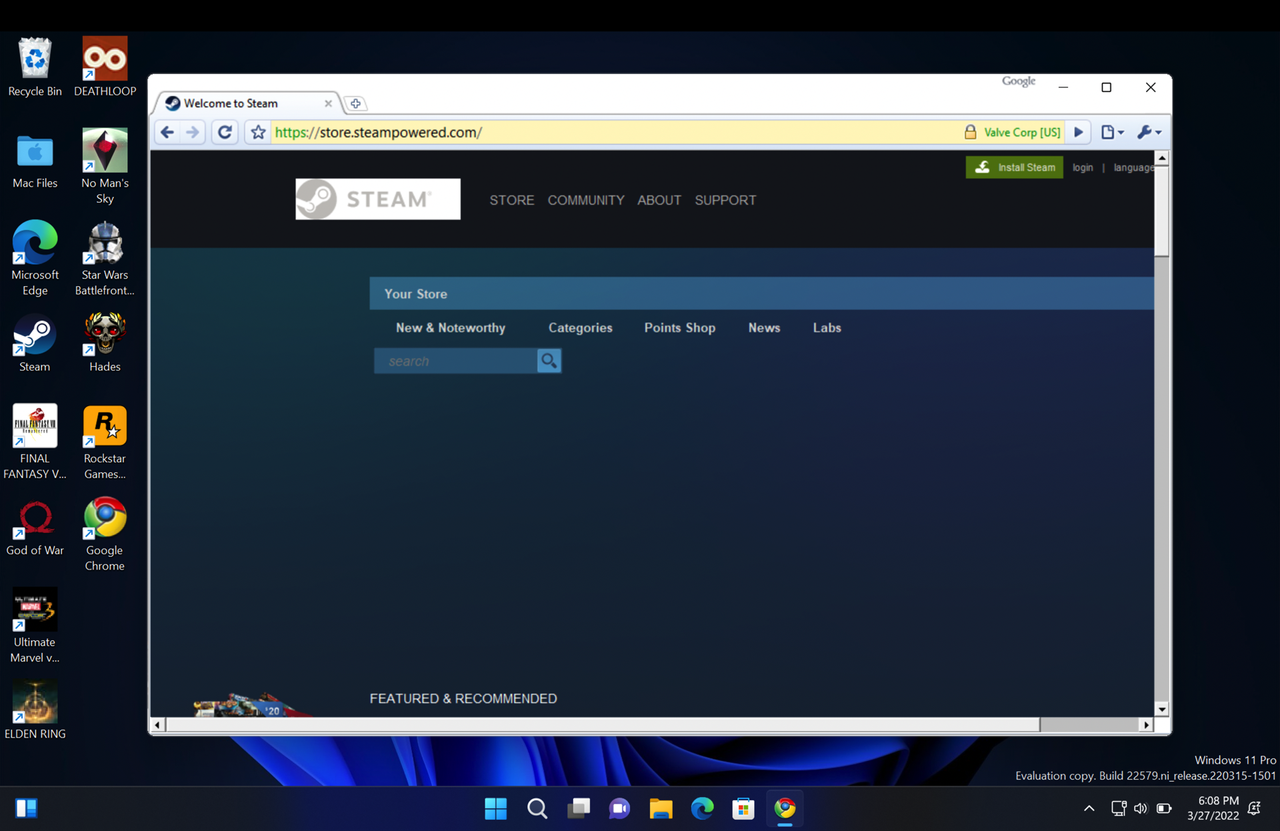Click the horizontal scrollbar right arrow
The image size is (1280, 831).
[1146, 725]
